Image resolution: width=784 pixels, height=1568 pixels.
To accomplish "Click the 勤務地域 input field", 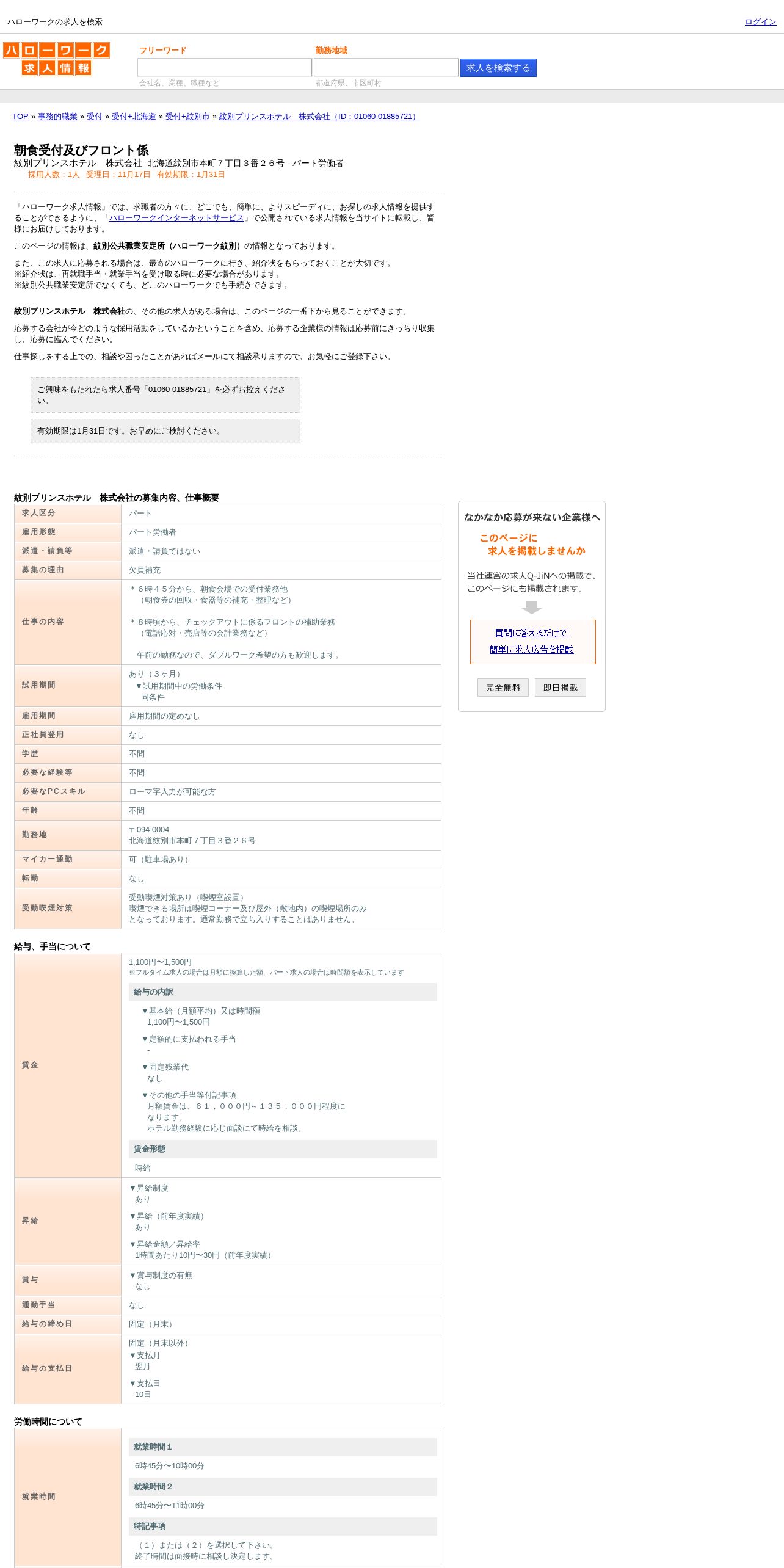I will click(x=386, y=67).
